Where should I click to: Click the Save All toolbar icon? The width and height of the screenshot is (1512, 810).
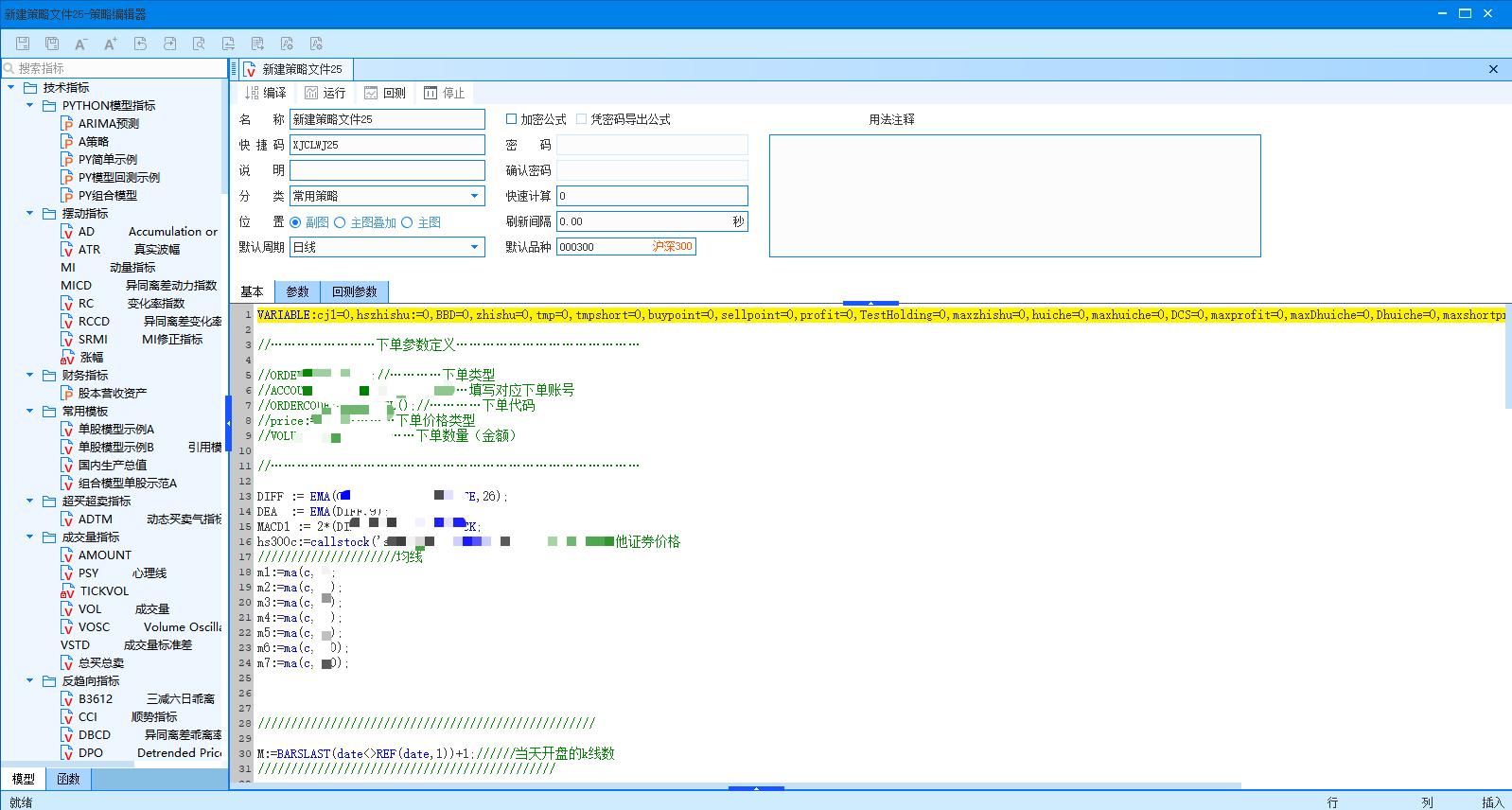pyautogui.click(x=52, y=44)
